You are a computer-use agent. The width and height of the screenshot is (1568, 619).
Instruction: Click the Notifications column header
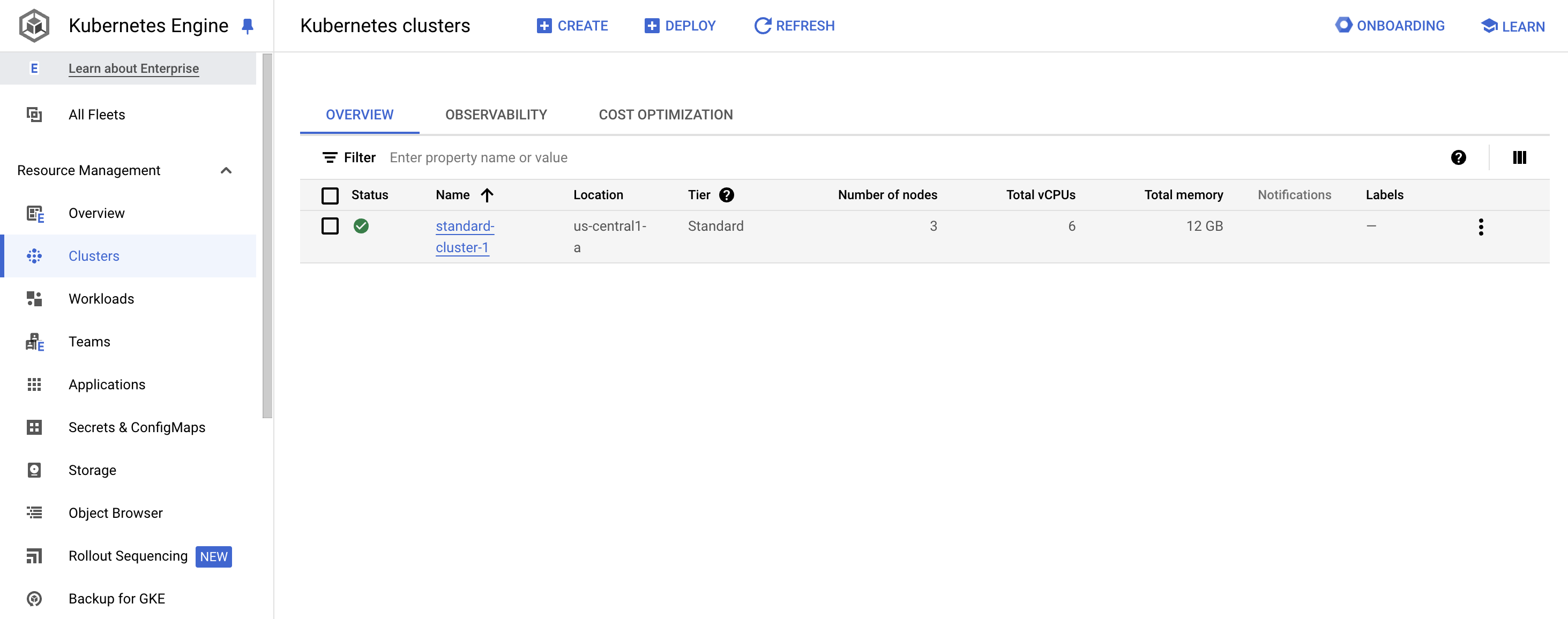(x=1294, y=194)
